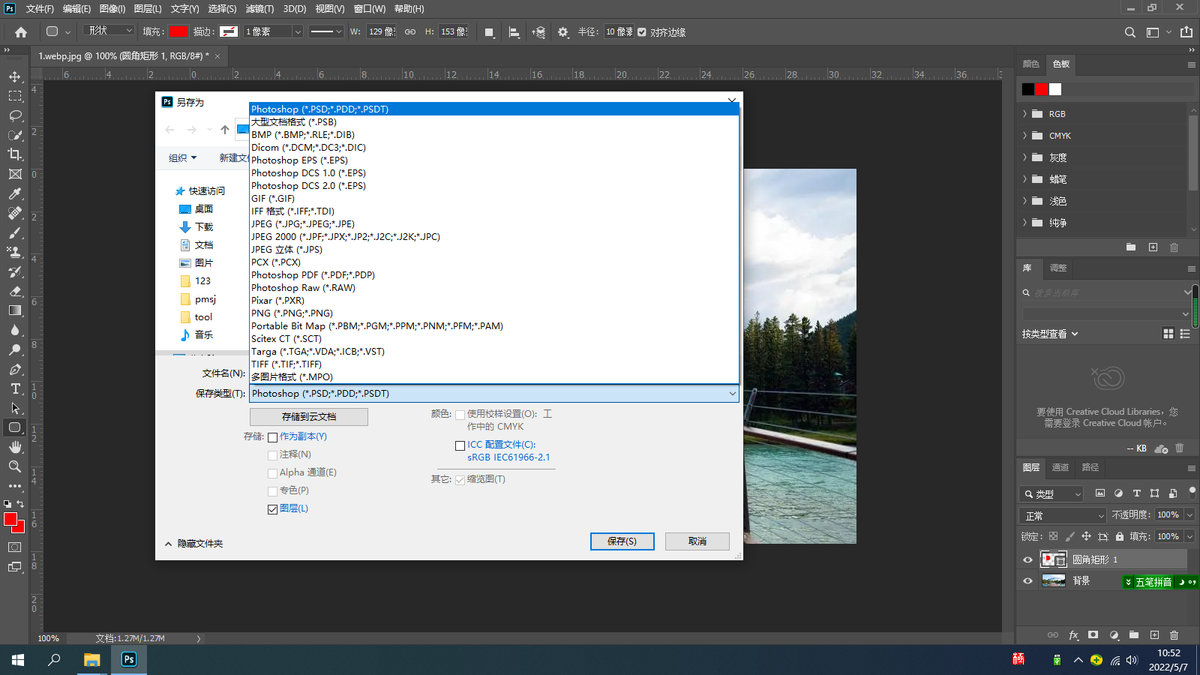Switch to the 通道 tab
The width and height of the screenshot is (1200, 675).
tap(1060, 467)
